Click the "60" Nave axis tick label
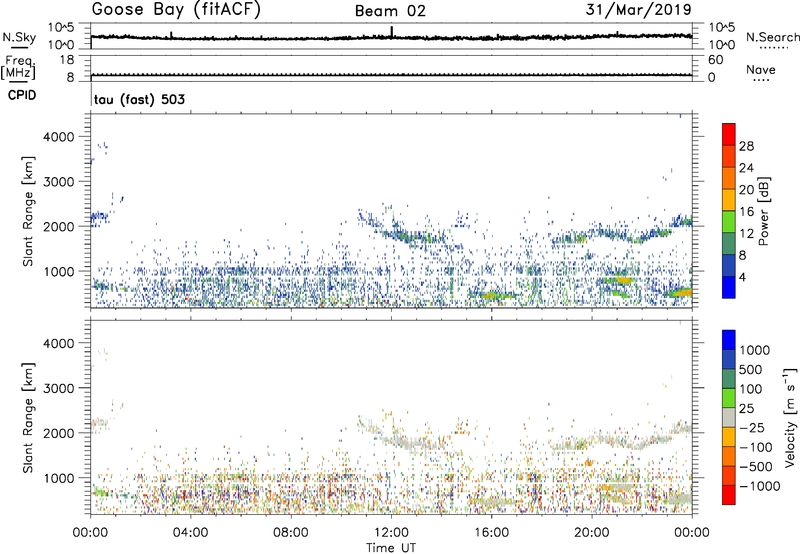The height and width of the screenshot is (554, 800). [715, 60]
